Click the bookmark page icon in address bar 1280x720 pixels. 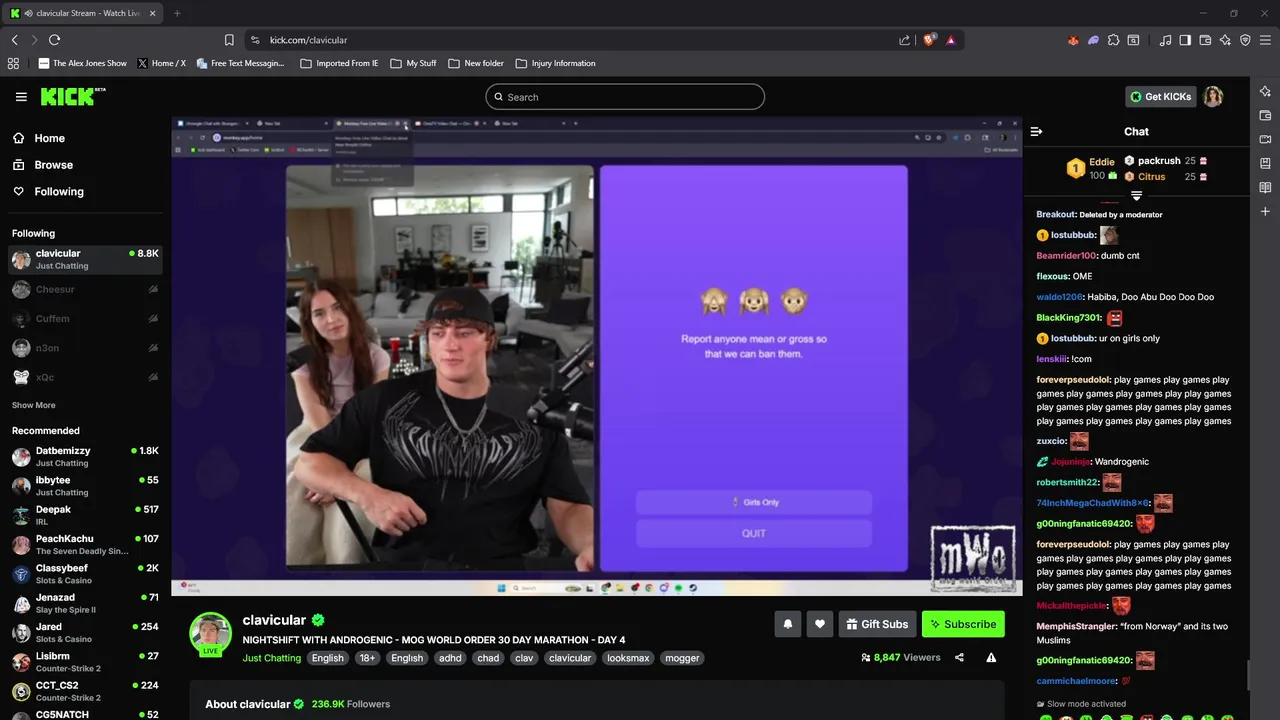pyautogui.click(x=229, y=40)
